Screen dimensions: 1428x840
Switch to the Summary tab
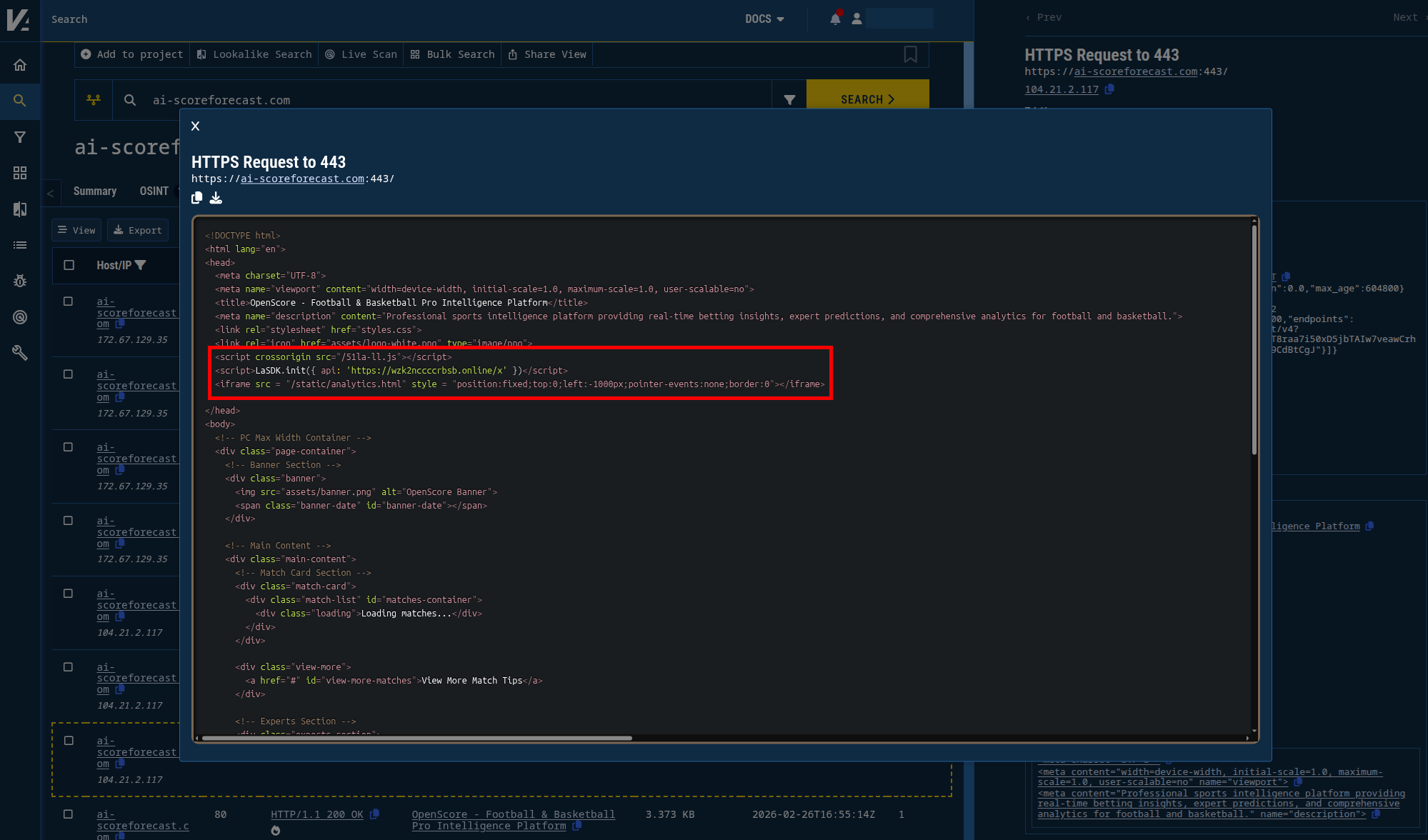94,191
